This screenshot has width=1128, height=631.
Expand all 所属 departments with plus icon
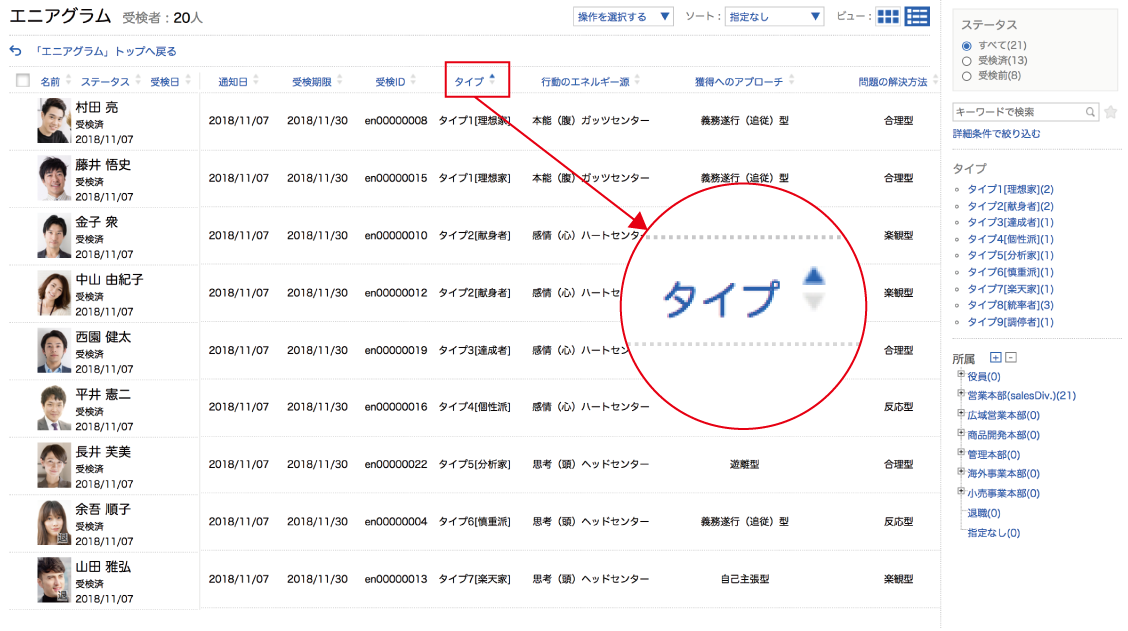pos(995,358)
